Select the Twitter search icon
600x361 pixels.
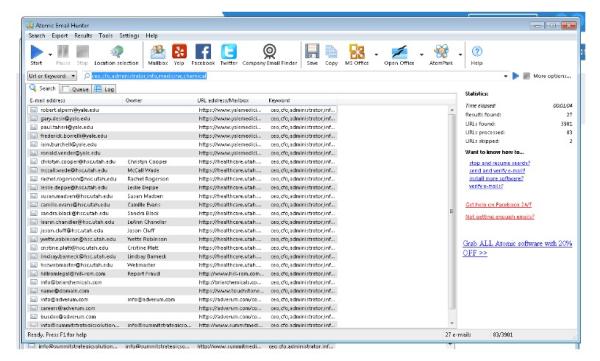[x=228, y=52]
